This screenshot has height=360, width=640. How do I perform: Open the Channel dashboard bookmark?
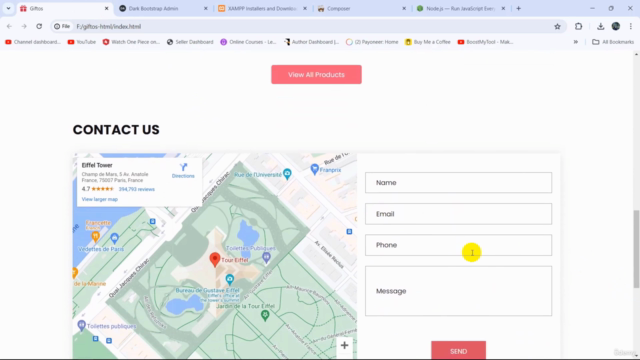pyautogui.click(x=33, y=42)
